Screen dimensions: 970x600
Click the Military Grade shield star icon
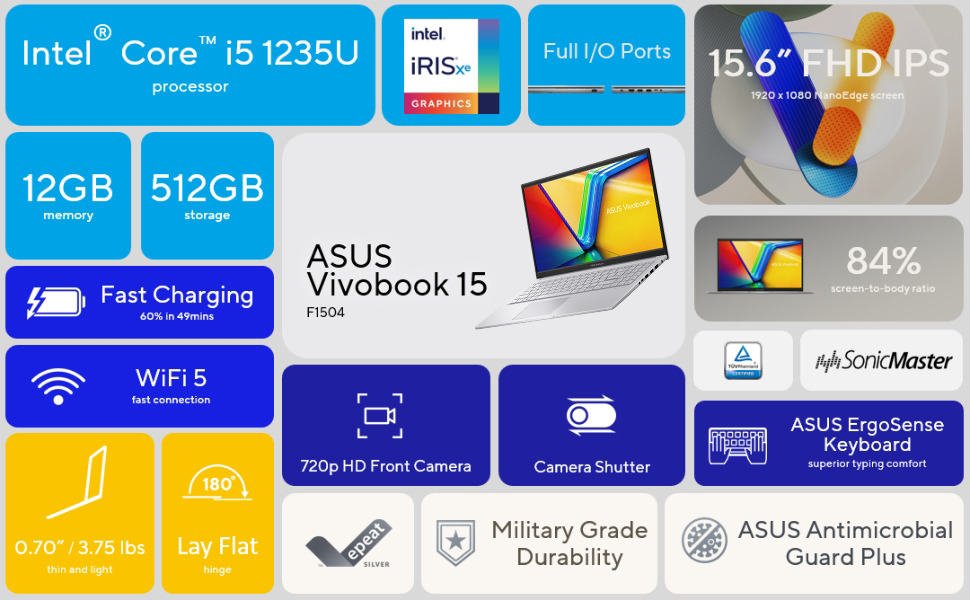456,542
